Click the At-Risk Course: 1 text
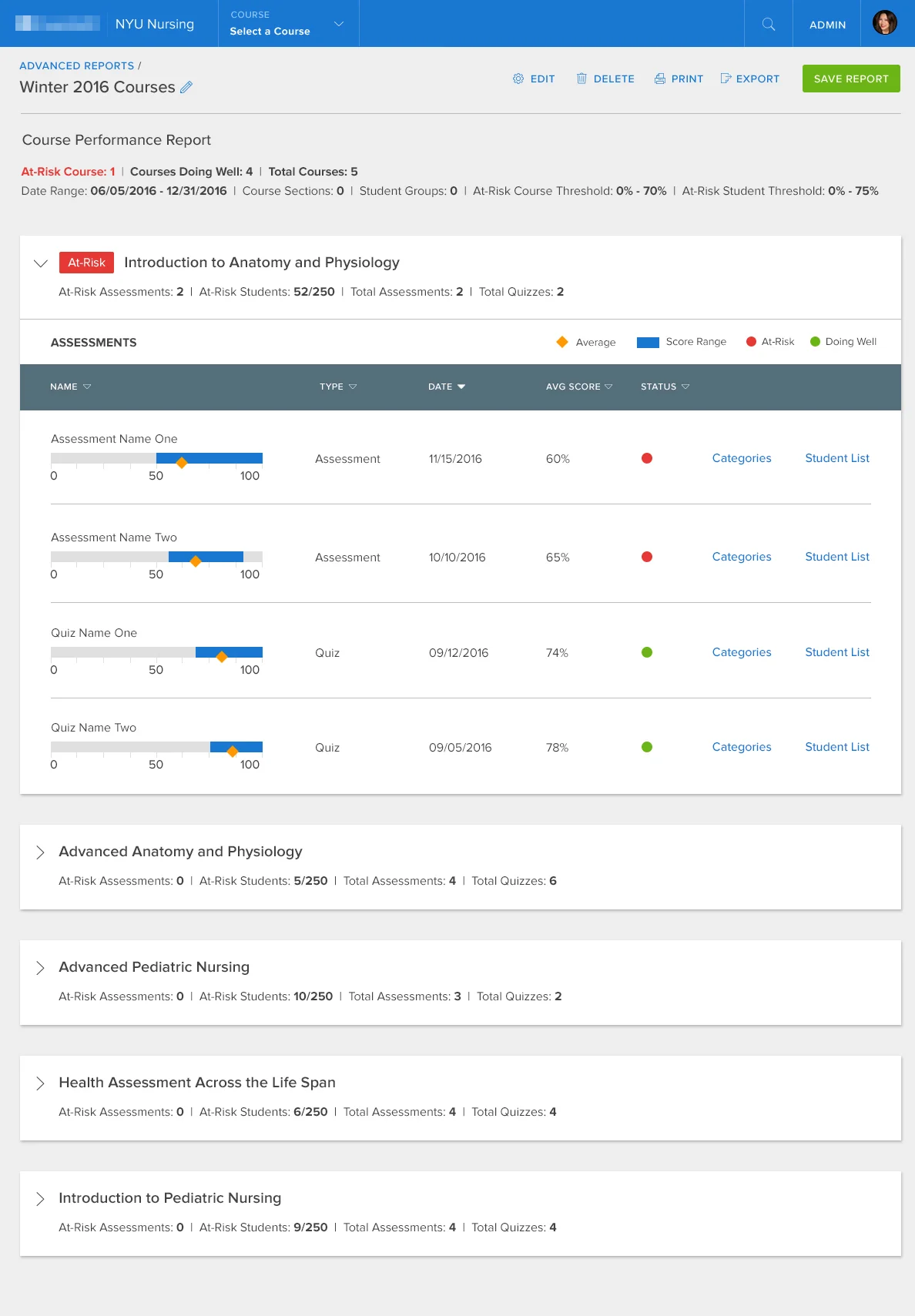 pyautogui.click(x=68, y=172)
